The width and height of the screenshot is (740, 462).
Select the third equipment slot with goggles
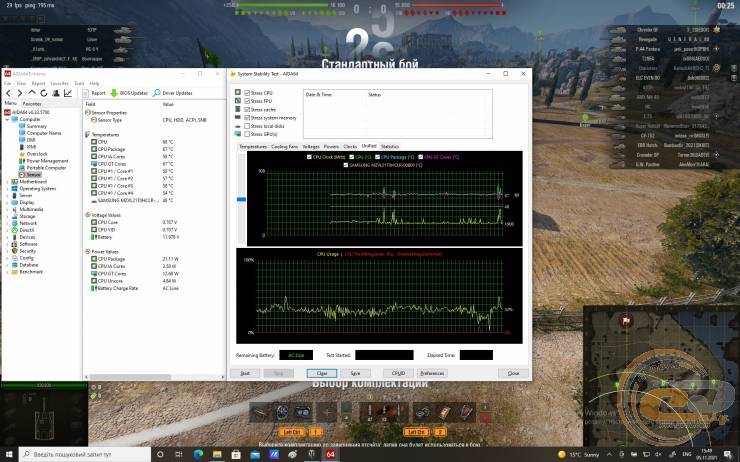302,412
